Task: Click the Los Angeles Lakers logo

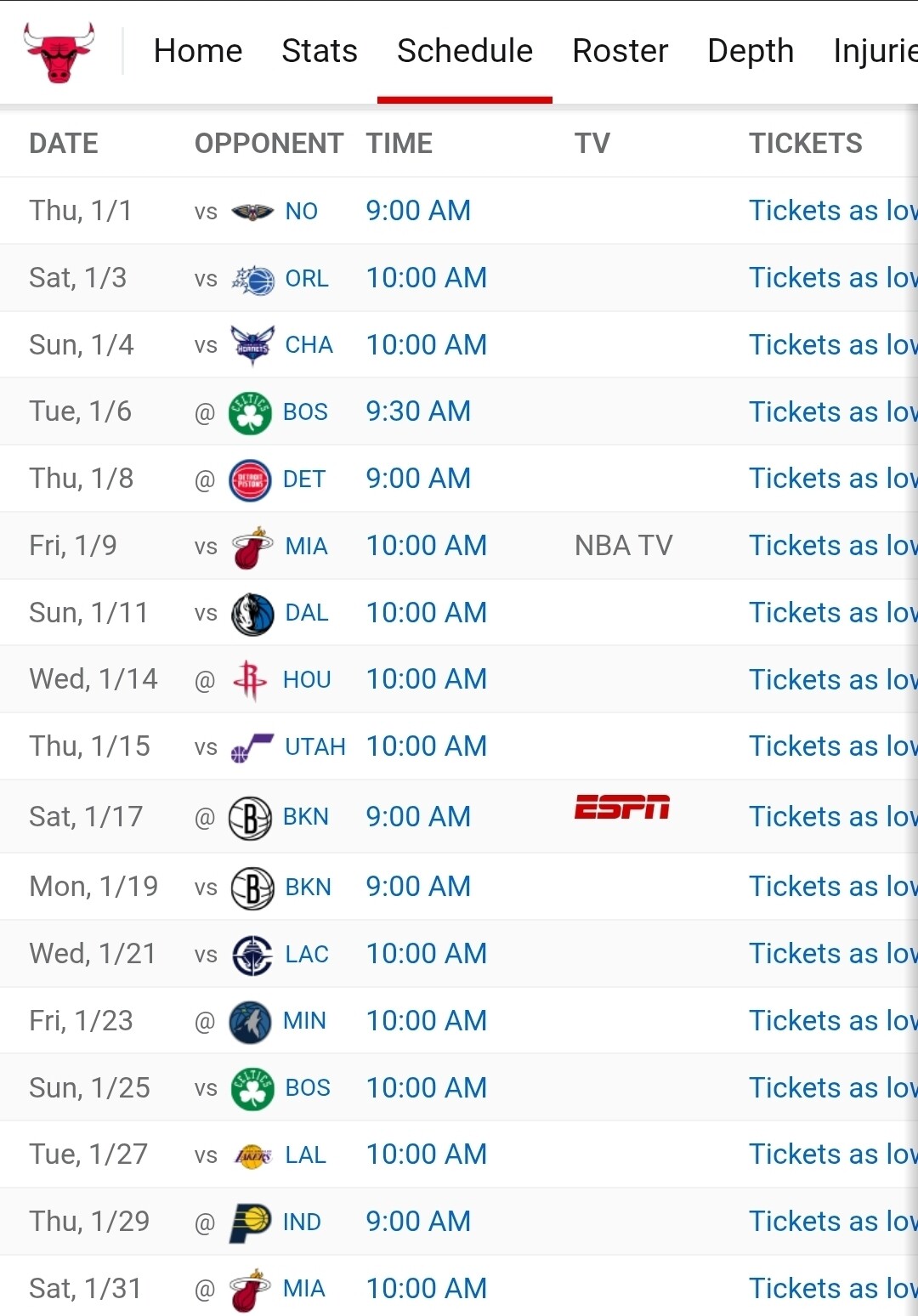Action: [x=252, y=1155]
